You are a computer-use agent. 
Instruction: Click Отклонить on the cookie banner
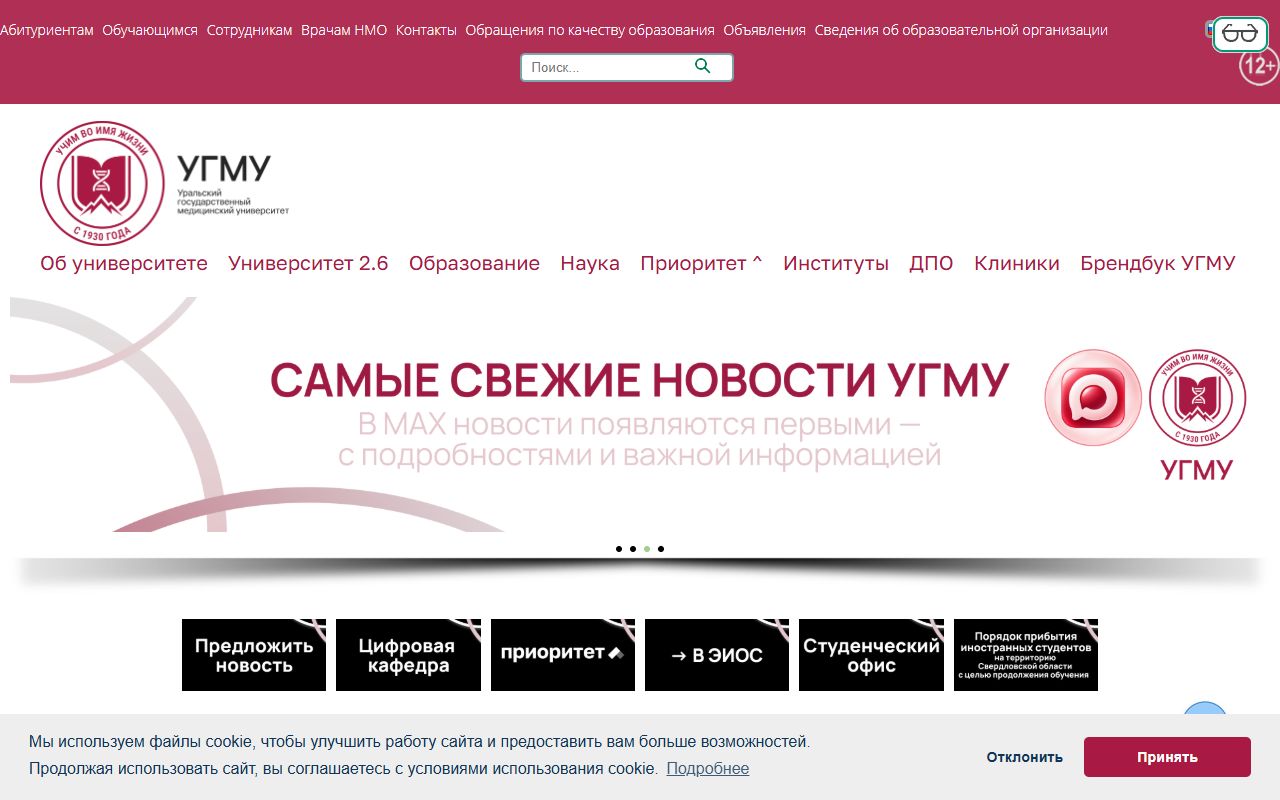1025,757
